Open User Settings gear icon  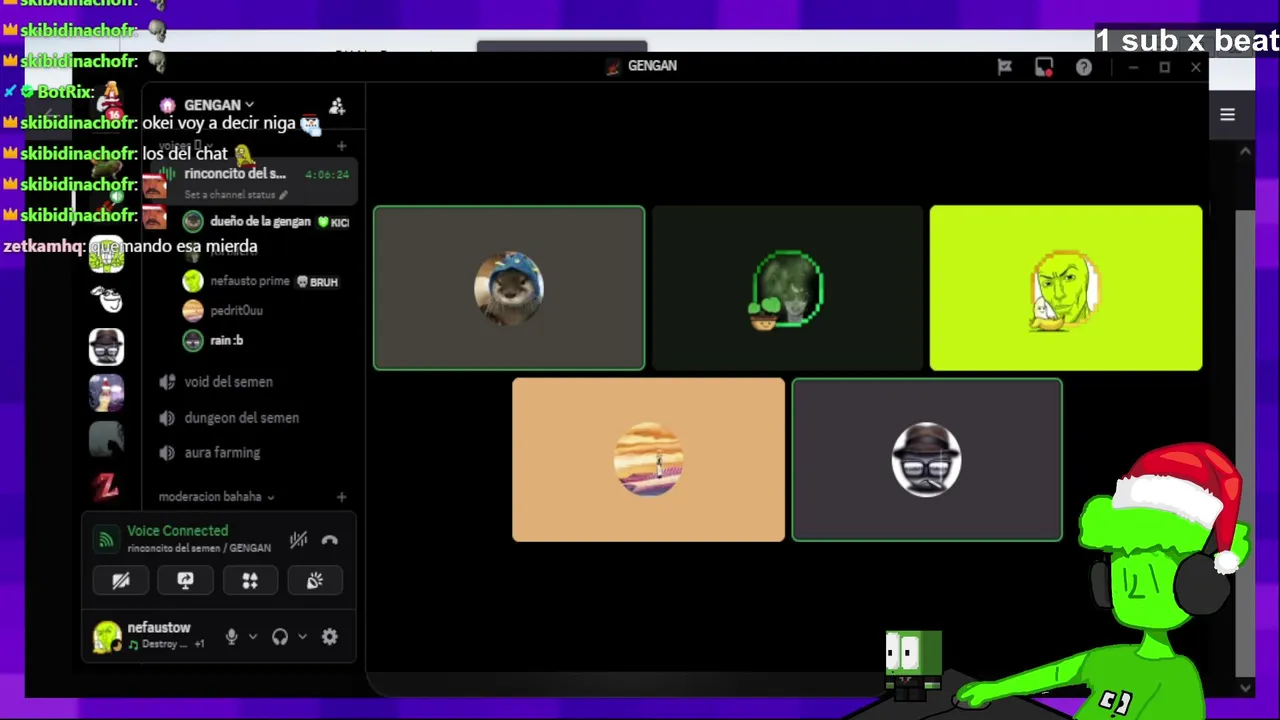330,637
